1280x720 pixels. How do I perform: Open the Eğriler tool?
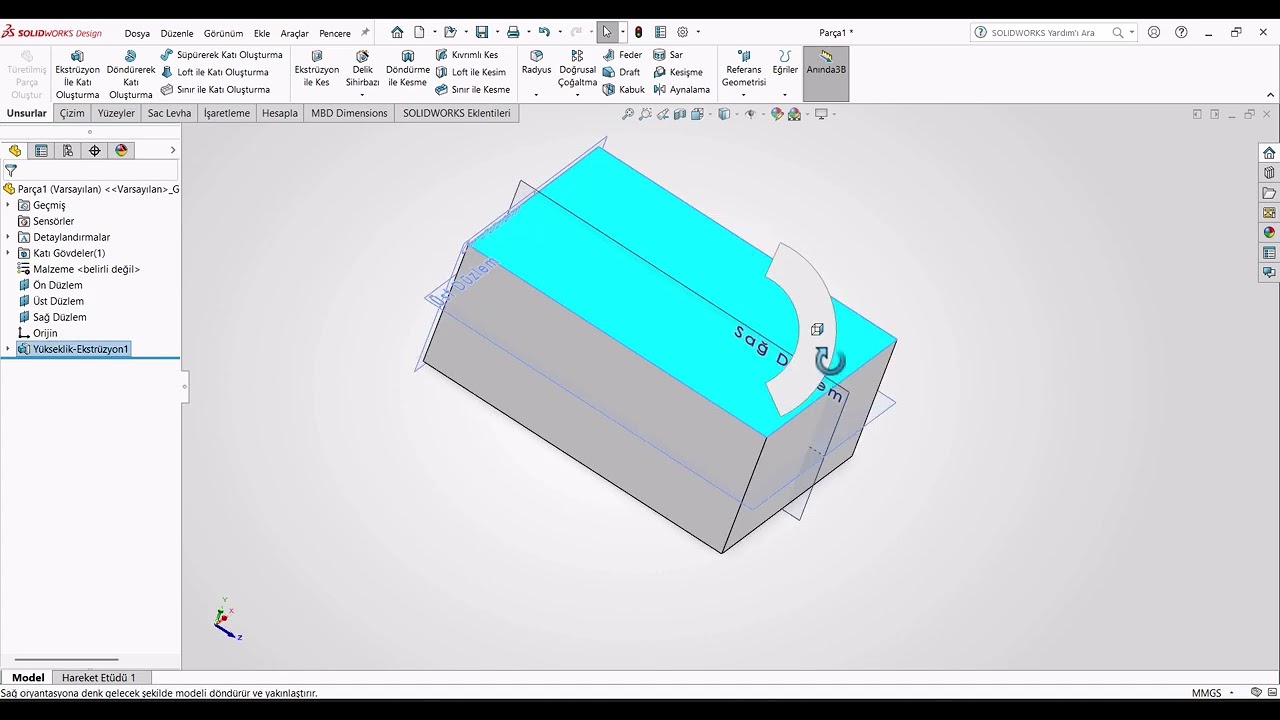tap(785, 62)
